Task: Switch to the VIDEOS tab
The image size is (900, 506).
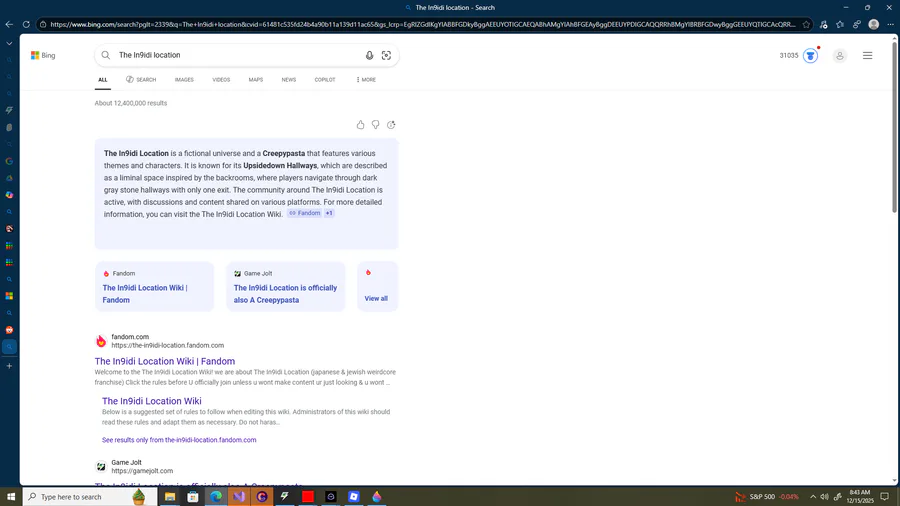Action: [221, 80]
